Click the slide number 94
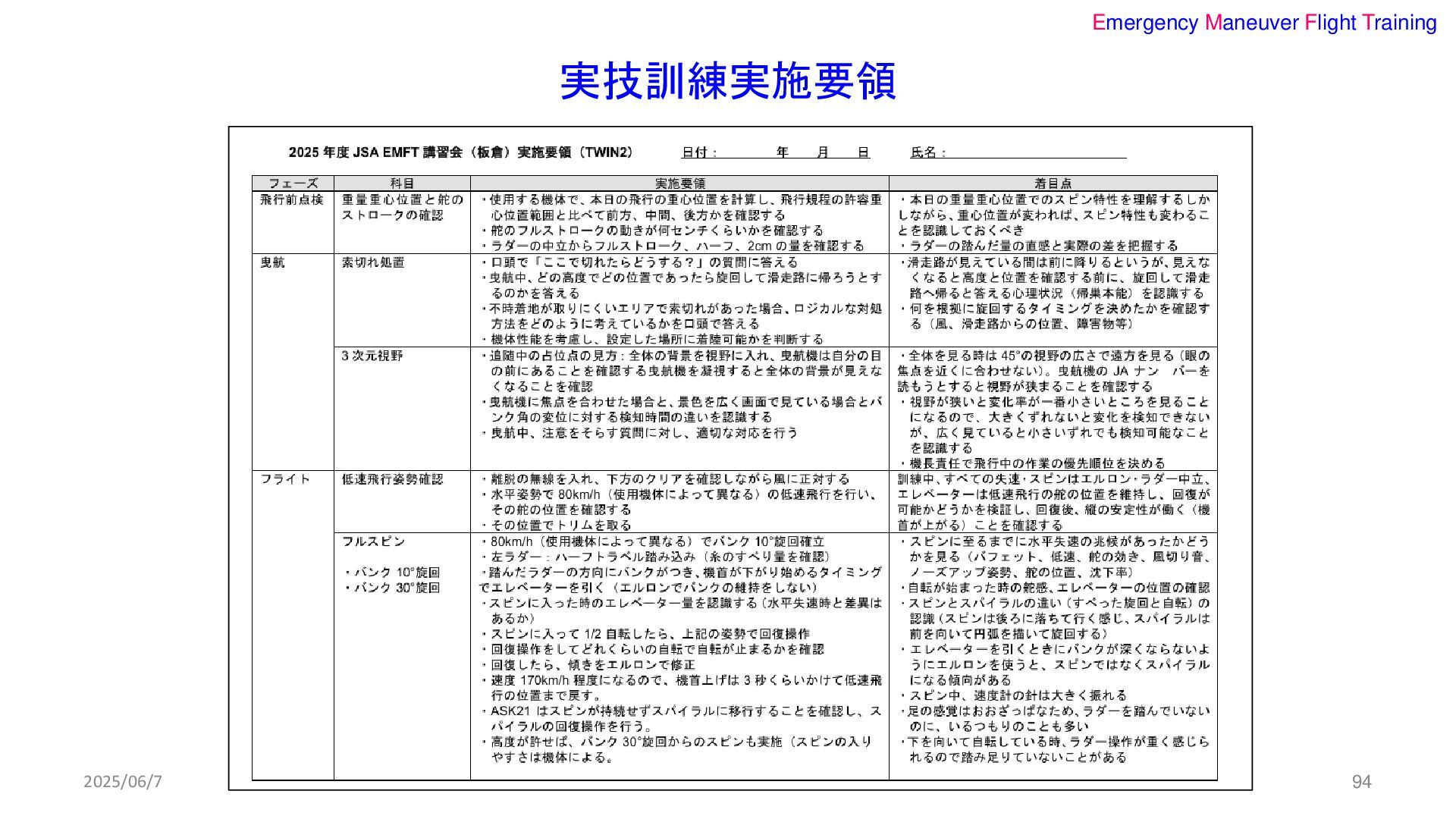Image resolution: width=1456 pixels, height=819 pixels. point(1362,782)
